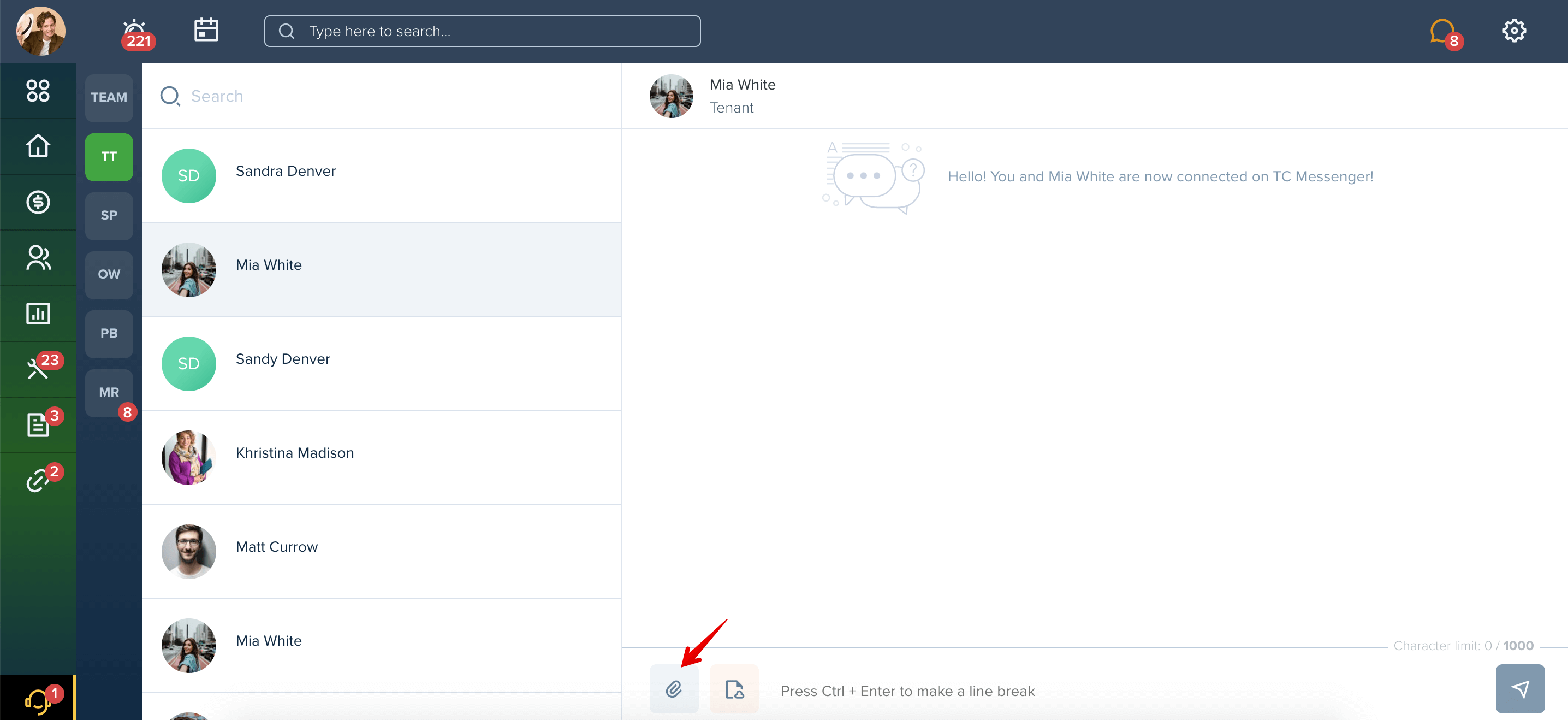The height and width of the screenshot is (720, 1568).
Task: Open chat with Khristina Madison
Action: pyautogui.click(x=382, y=457)
